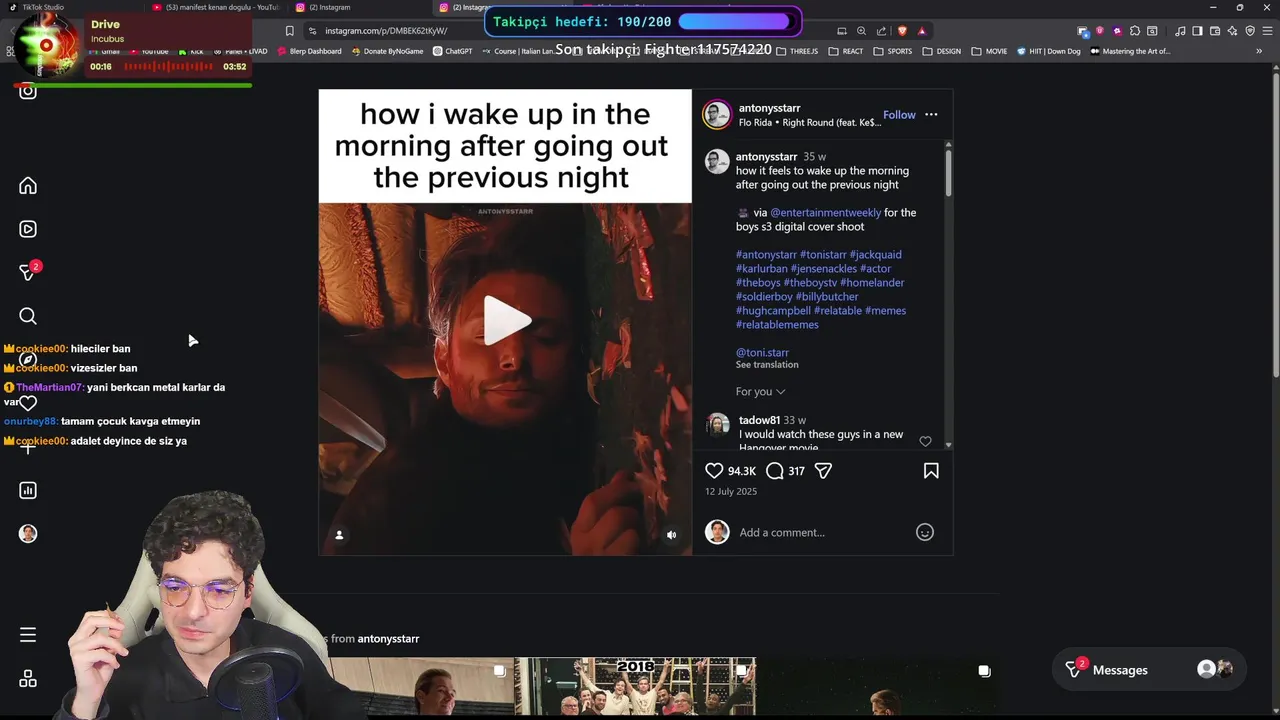Viewport: 1280px width, 720px height.
Task: Open the Donate ByNoGame bookmark
Action: 387,51
